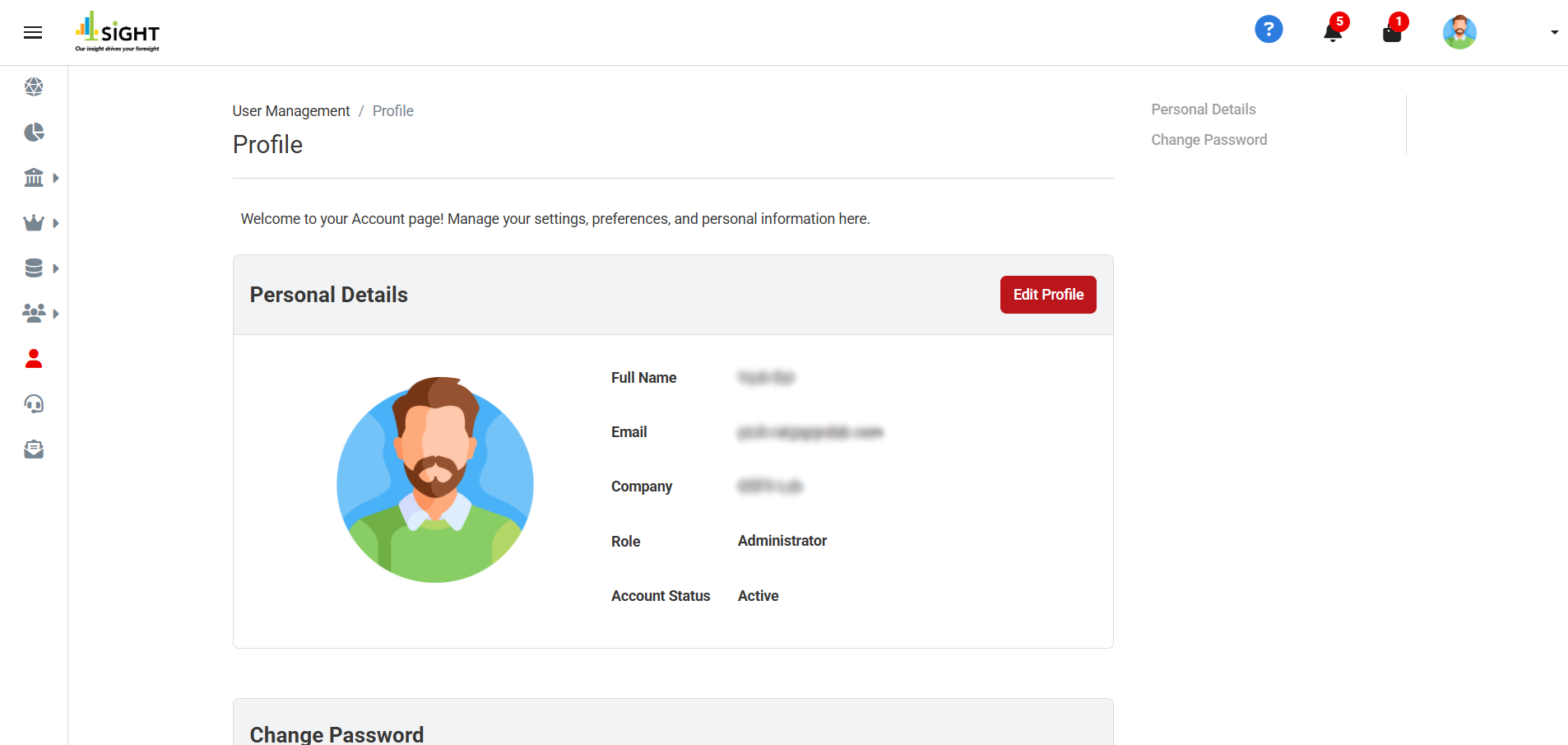
Task: Select Personal Details in the right navigation
Action: click(x=1203, y=109)
